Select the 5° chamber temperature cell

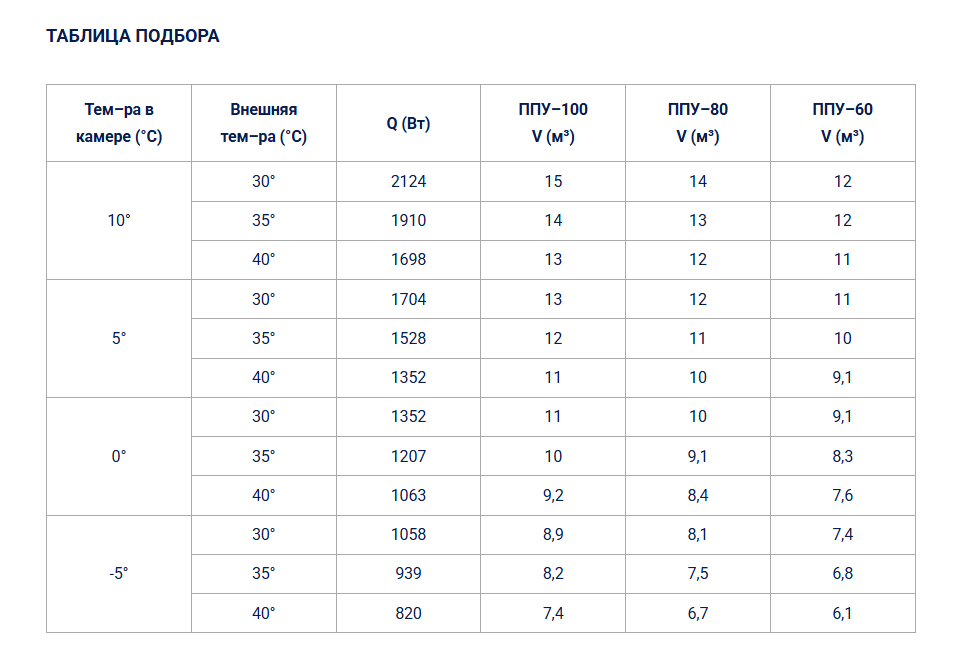click(x=119, y=338)
